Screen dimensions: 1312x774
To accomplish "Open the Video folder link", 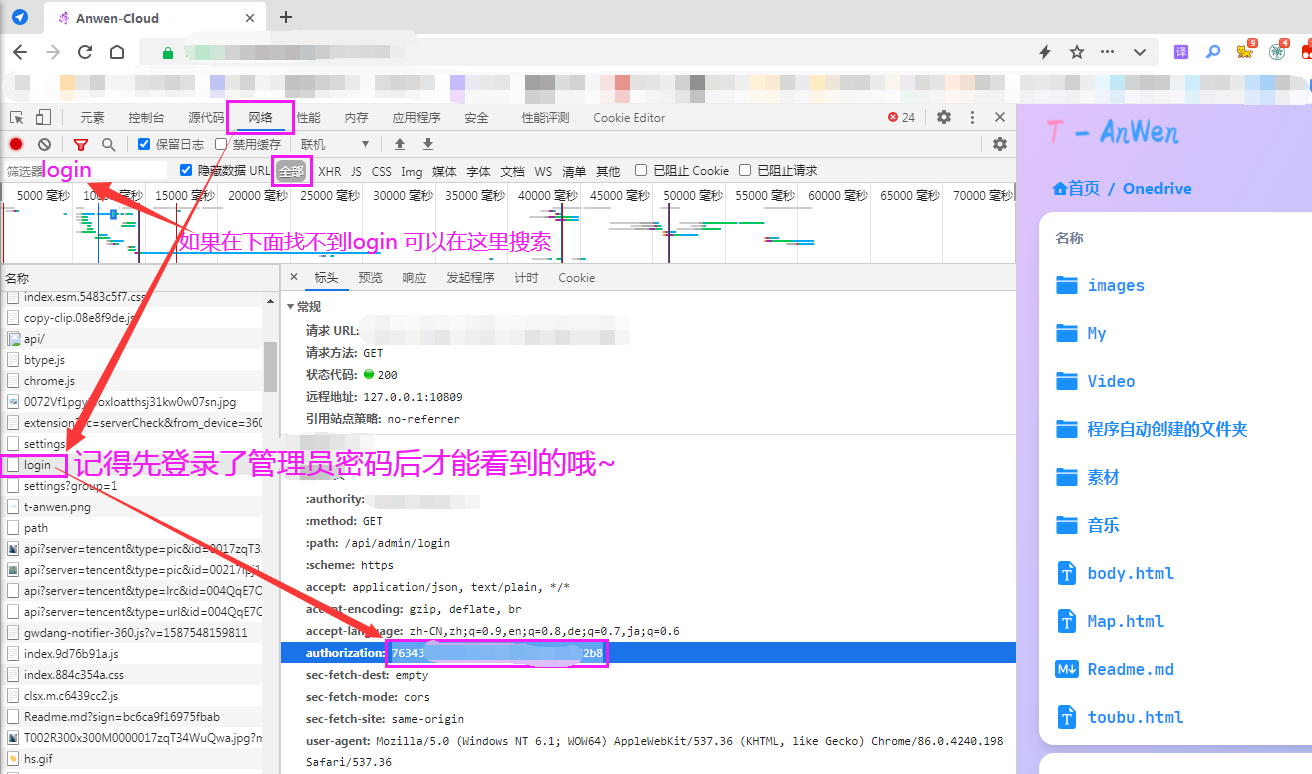I will 1111,381.
